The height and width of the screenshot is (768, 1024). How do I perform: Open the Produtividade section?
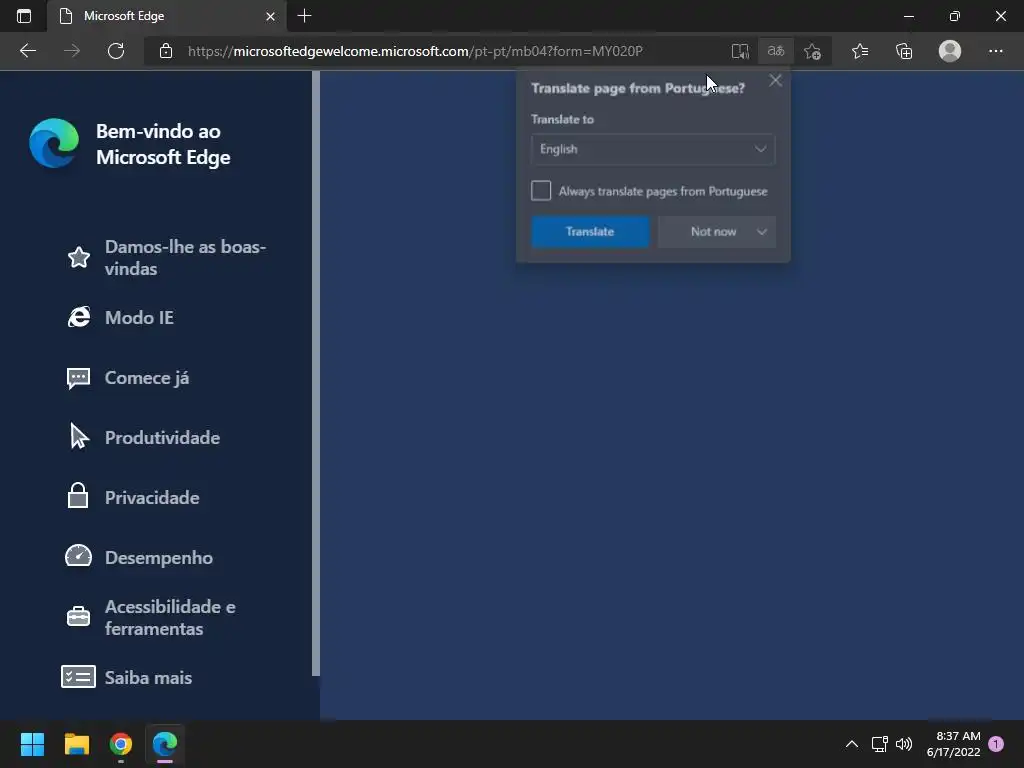(162, 438)
